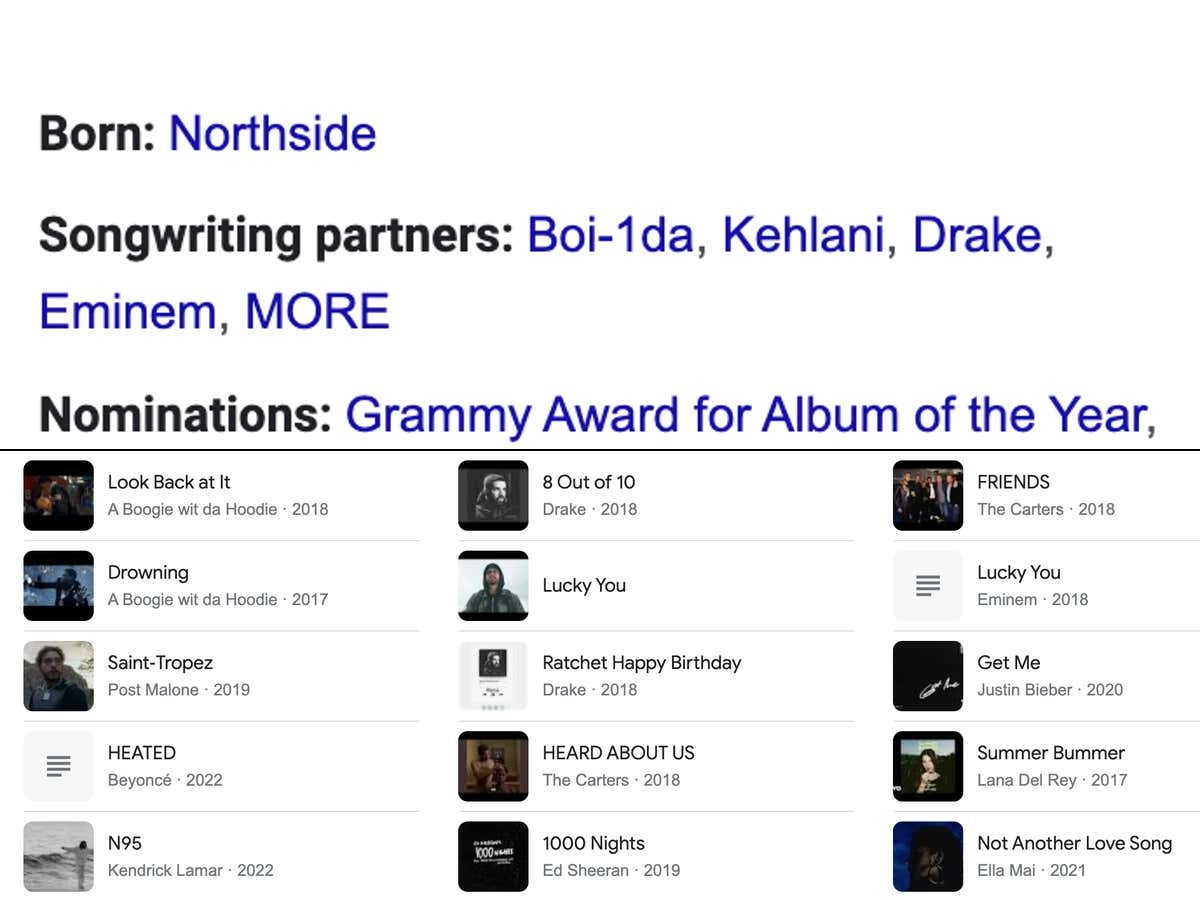The image size is (1200, 900).
Task: Click the Kehlani link
Action: point(803,235)
